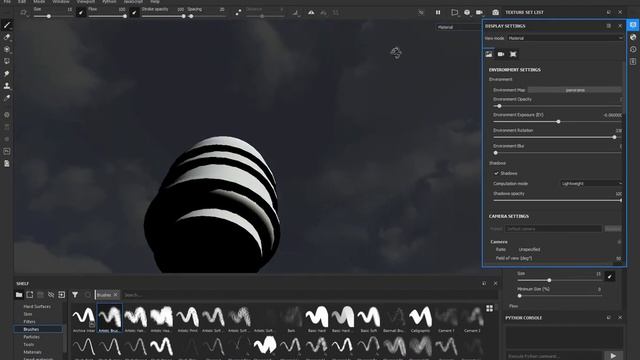This screenshot has height=360, width=640.
Task: Select the Polygon Fill tool
Action: pos(7,61)
